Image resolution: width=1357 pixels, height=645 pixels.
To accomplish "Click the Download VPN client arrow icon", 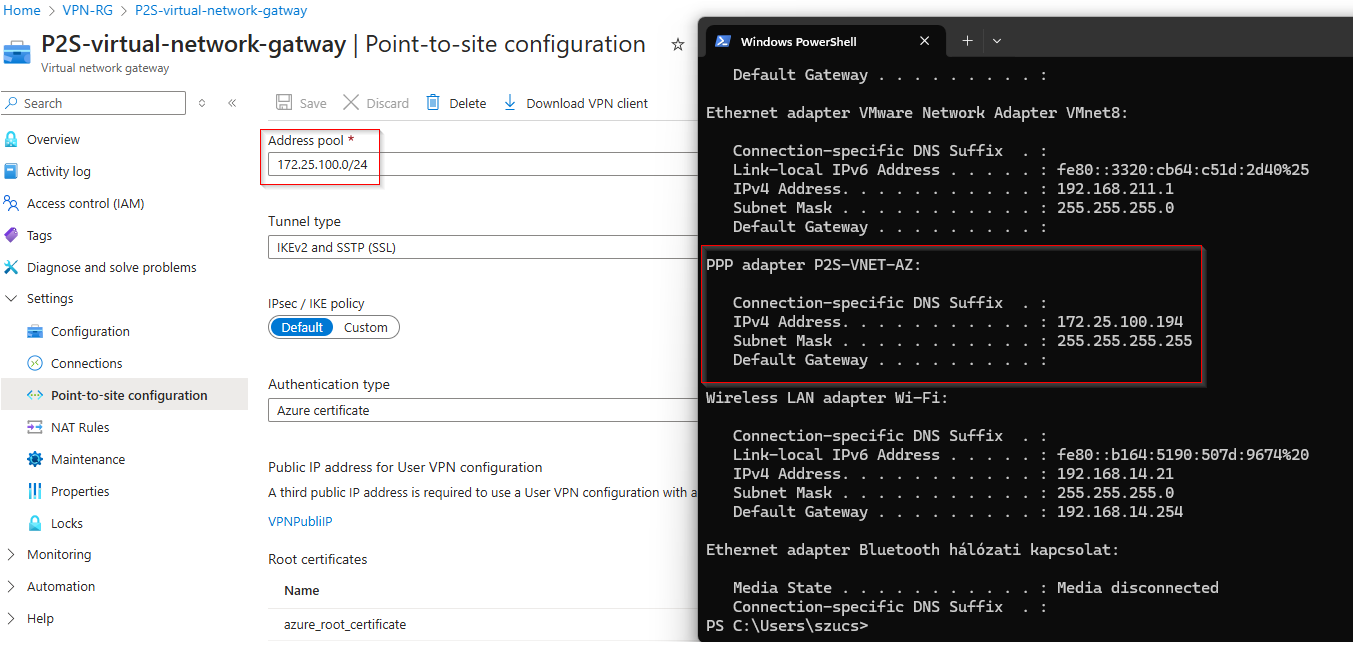I will coord(510,103).
